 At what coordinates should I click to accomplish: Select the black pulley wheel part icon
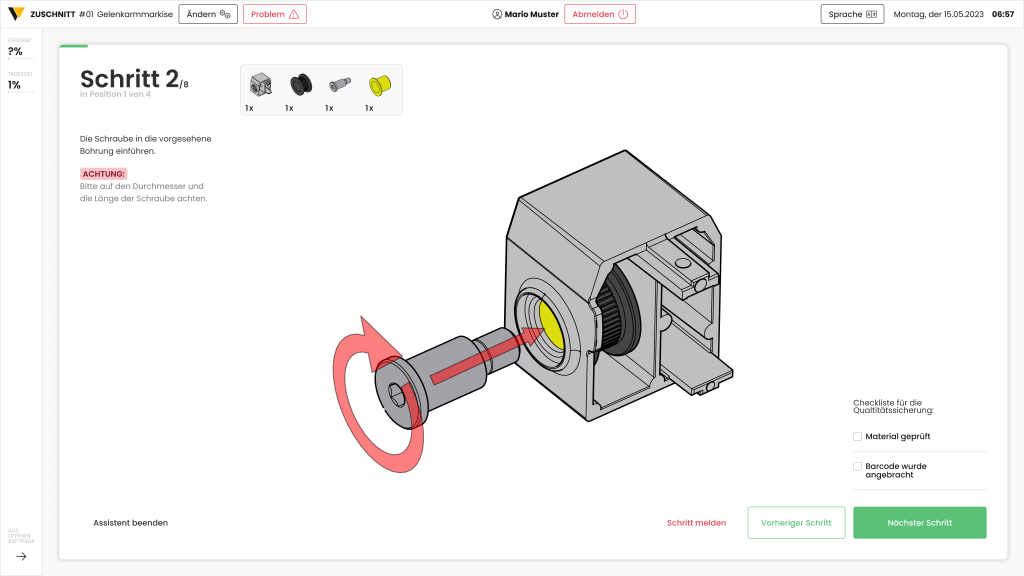click(300, 84)
